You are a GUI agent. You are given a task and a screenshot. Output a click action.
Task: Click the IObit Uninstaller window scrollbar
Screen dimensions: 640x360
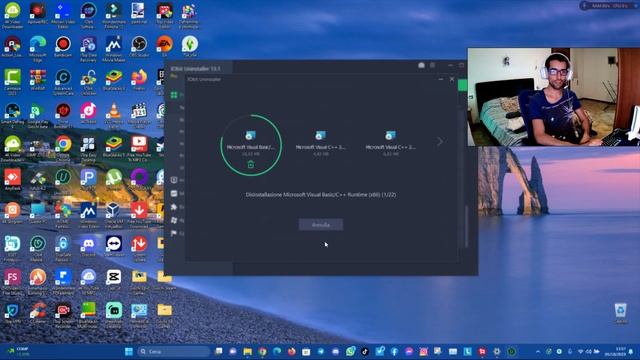click(x=466, y=226)
